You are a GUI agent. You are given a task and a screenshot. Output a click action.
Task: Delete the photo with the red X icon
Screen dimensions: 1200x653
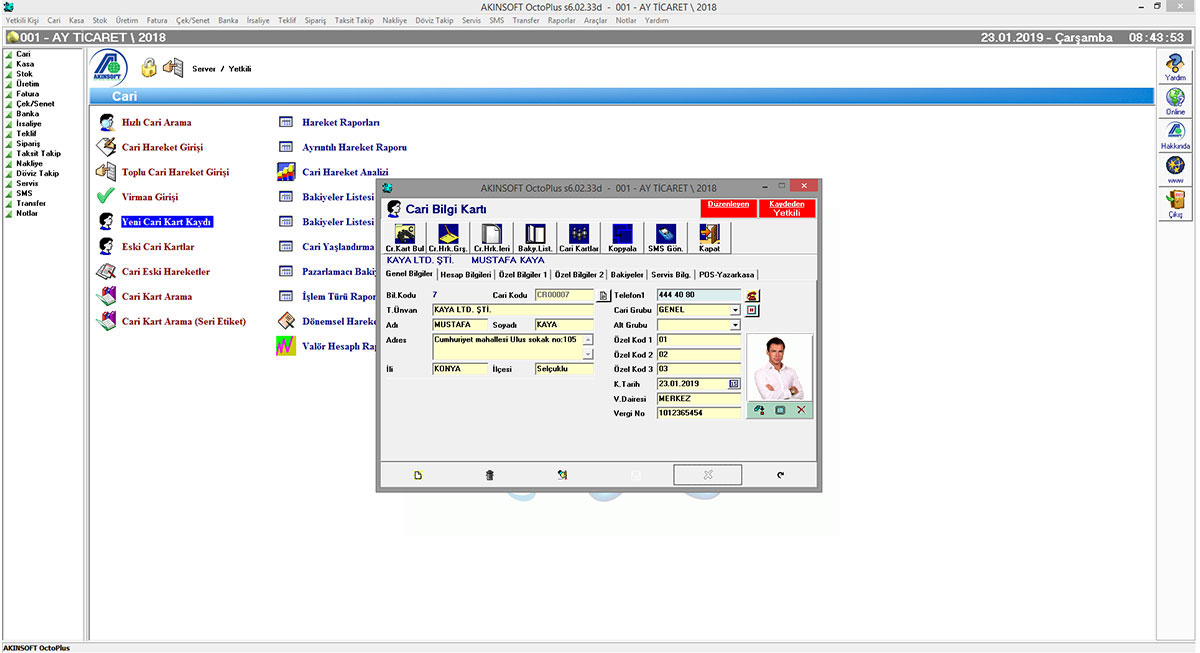click(x=801, y=410)
